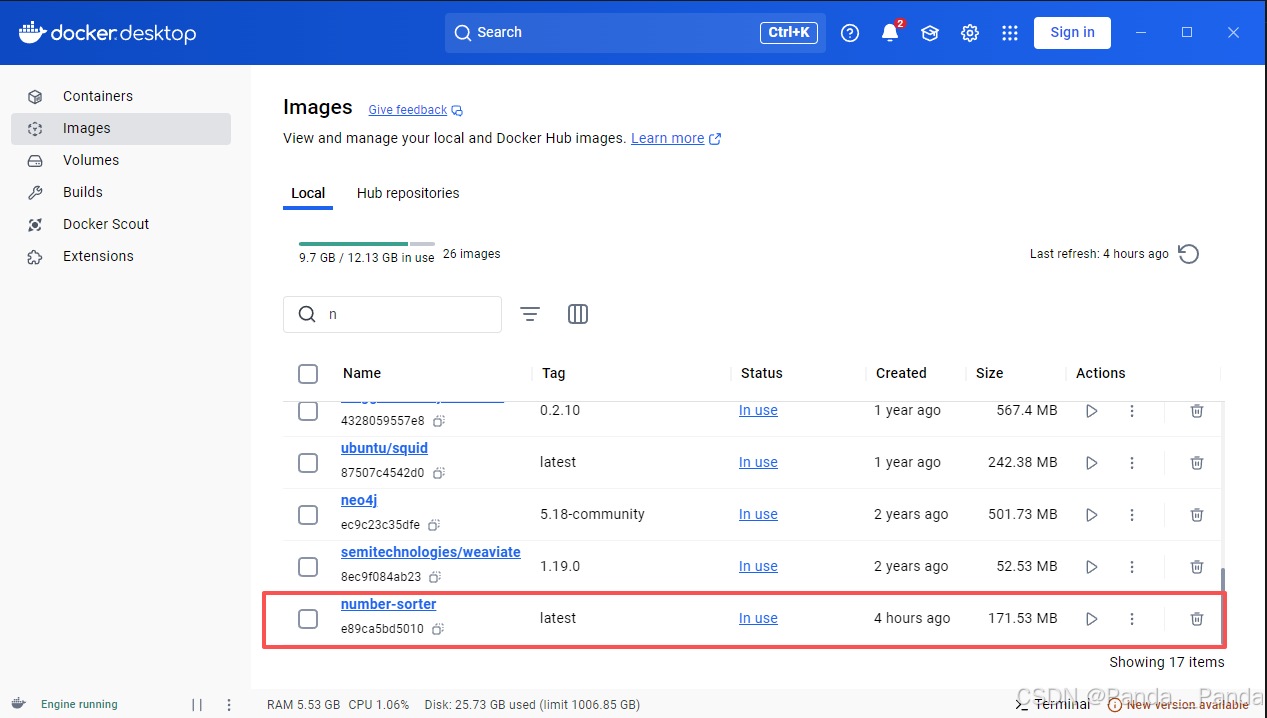Viewport: 1267px width, 718px height.
Task: Click the disk usage progress bar
Action: pos(366,244)
